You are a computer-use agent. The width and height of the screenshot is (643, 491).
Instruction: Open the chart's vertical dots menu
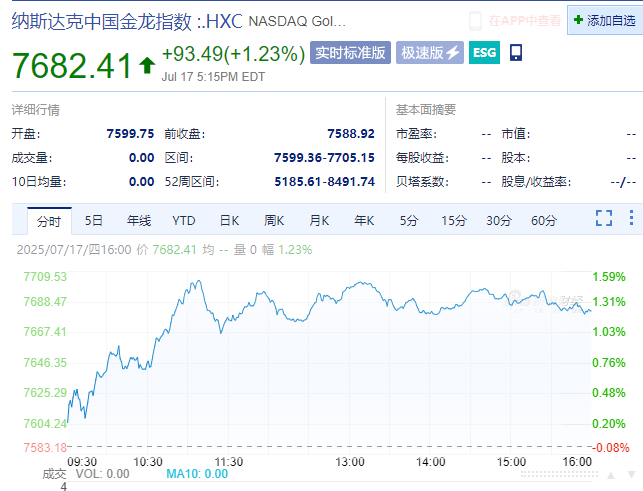pos(630,219)
